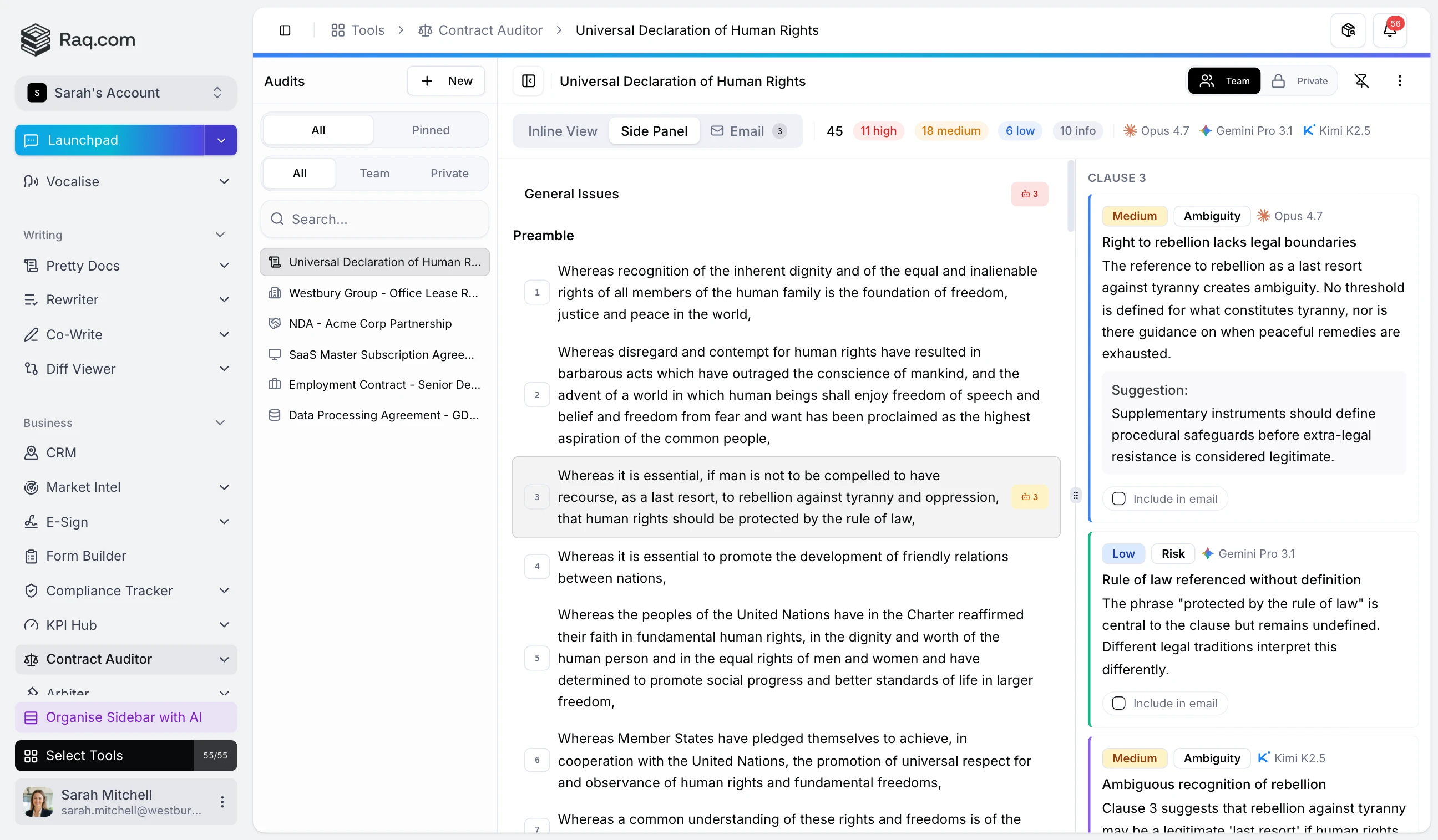Switch to the Inline View tab
The height and width of the screenshot is (840, 1438).
[562, 131]
